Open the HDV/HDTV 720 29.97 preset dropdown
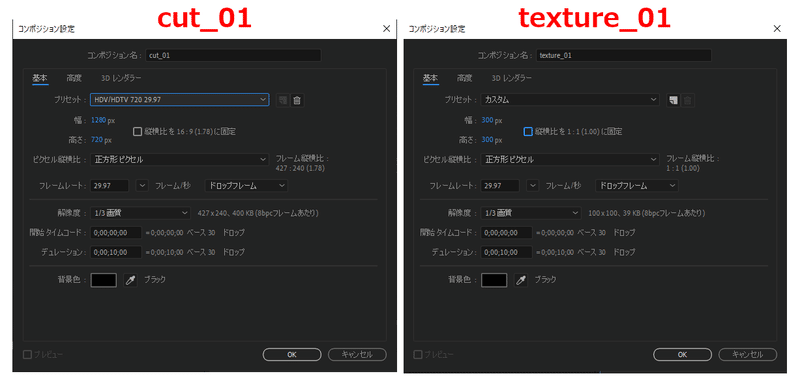Viewport: 800px width, 385px height. [x=180, y=100]
